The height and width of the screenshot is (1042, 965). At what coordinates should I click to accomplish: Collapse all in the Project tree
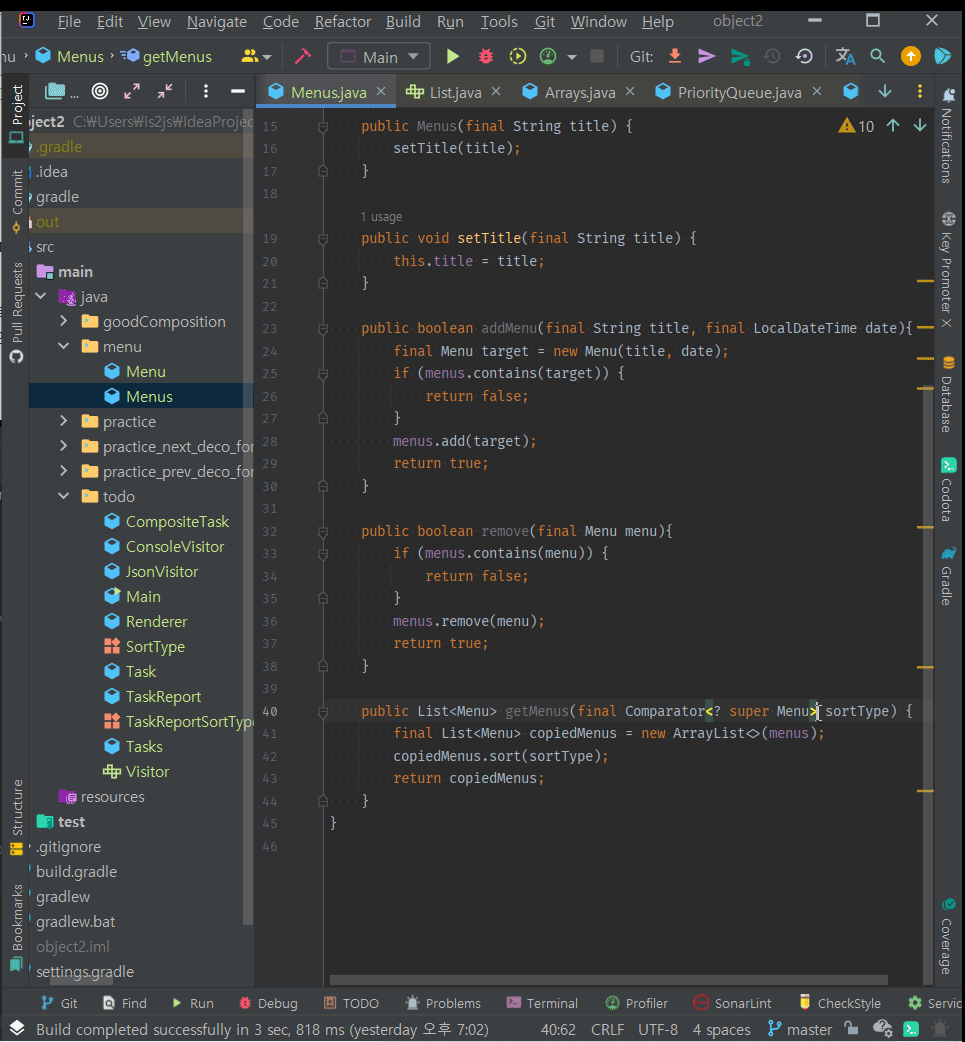click(165, 91)
